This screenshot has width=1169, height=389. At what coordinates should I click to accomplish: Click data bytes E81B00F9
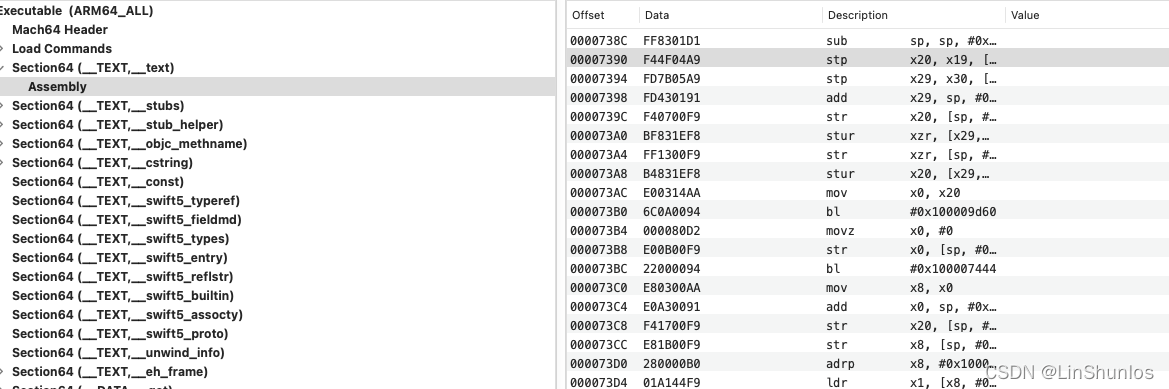[672, 344]
